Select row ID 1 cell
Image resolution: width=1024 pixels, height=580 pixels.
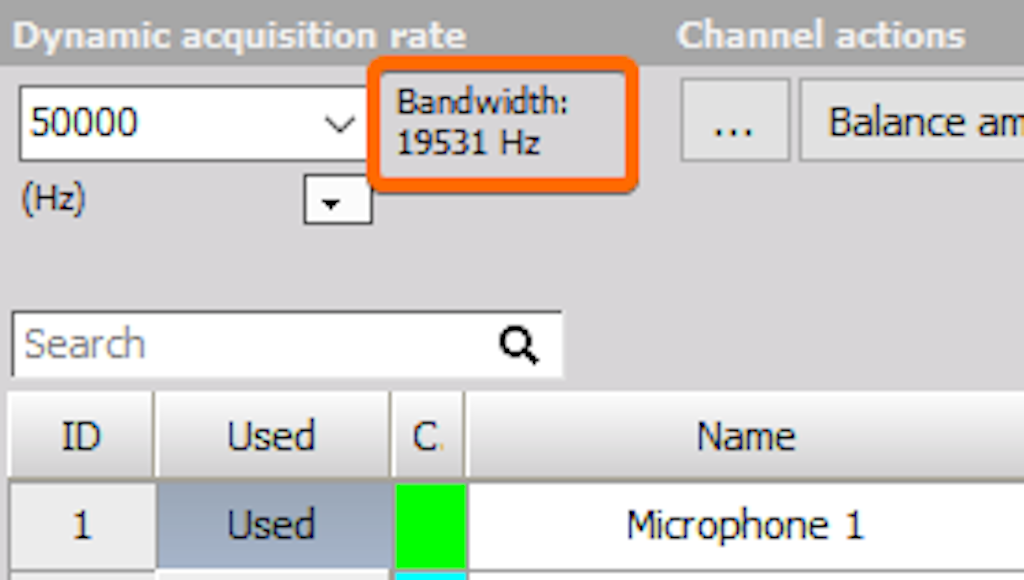click(82, 525)
